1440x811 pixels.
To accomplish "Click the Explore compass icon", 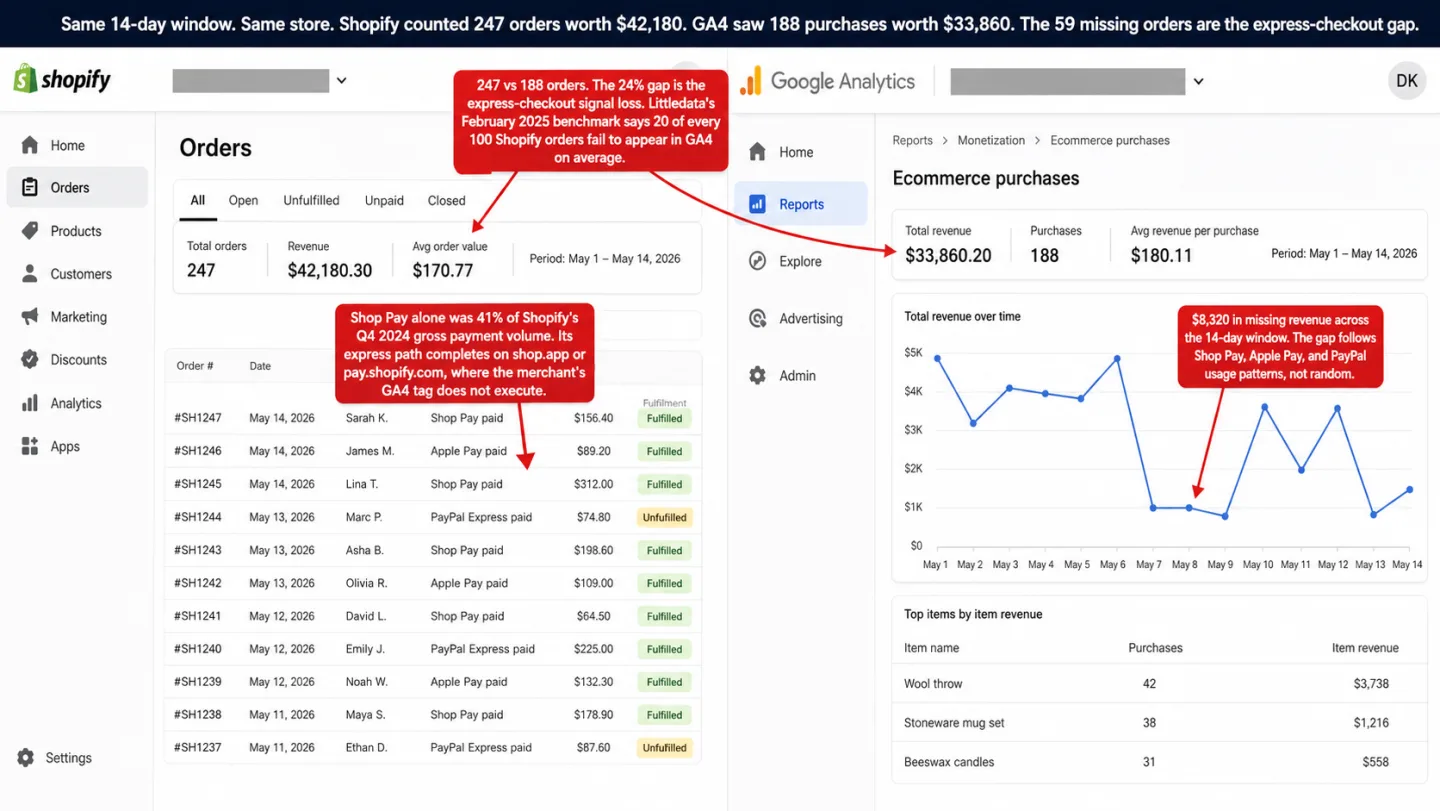I will (x=758, y=261).
